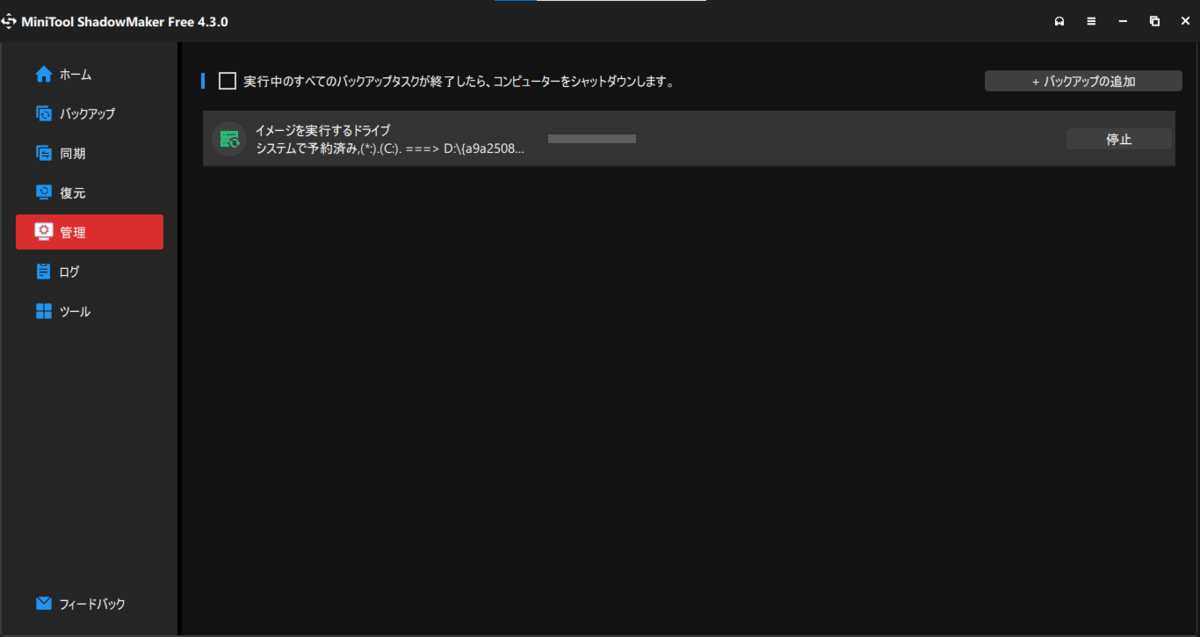Click the shutdown-after-backup label text
This screenshot has width=1200, height=637.
pos(459,82)
